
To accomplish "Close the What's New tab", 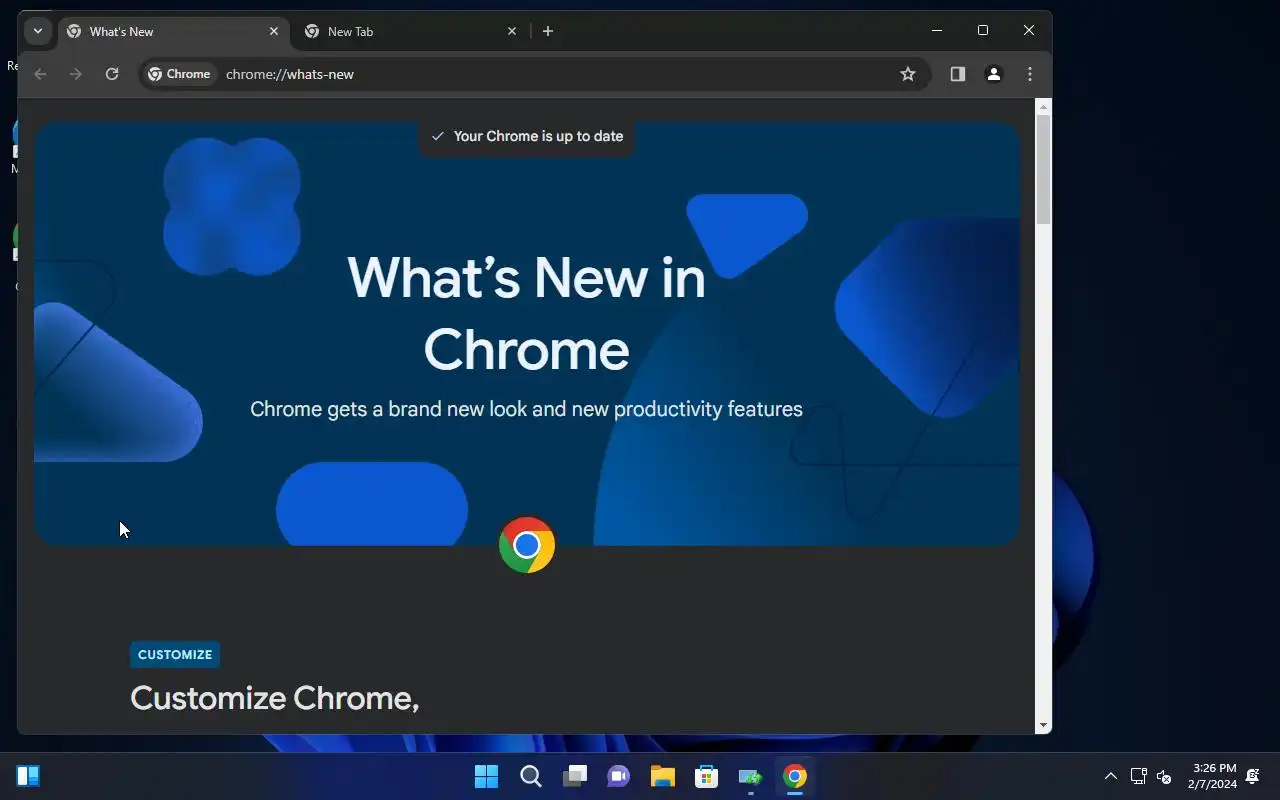I will point(274,31).
